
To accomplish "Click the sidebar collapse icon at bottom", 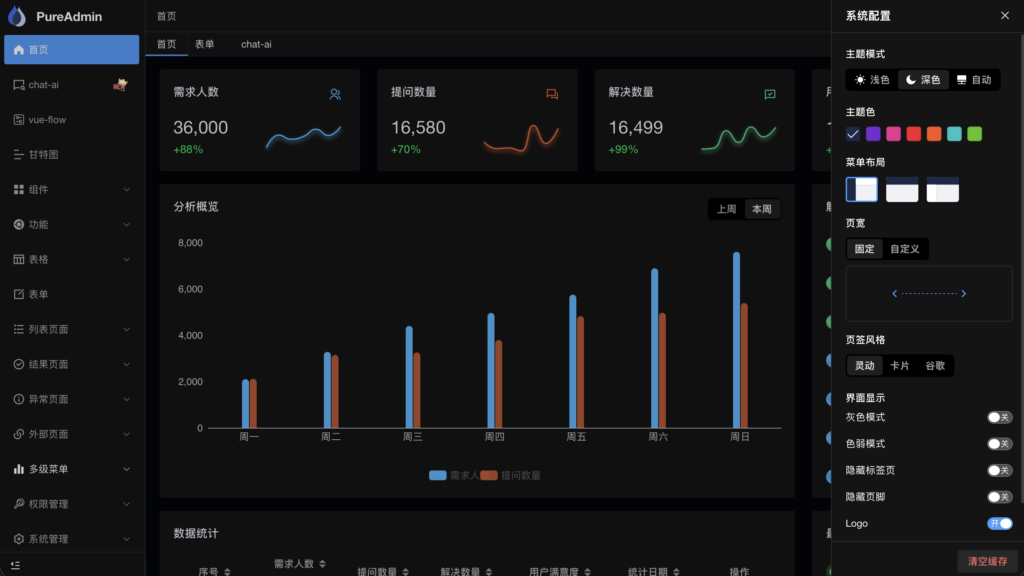I will 16,565.
